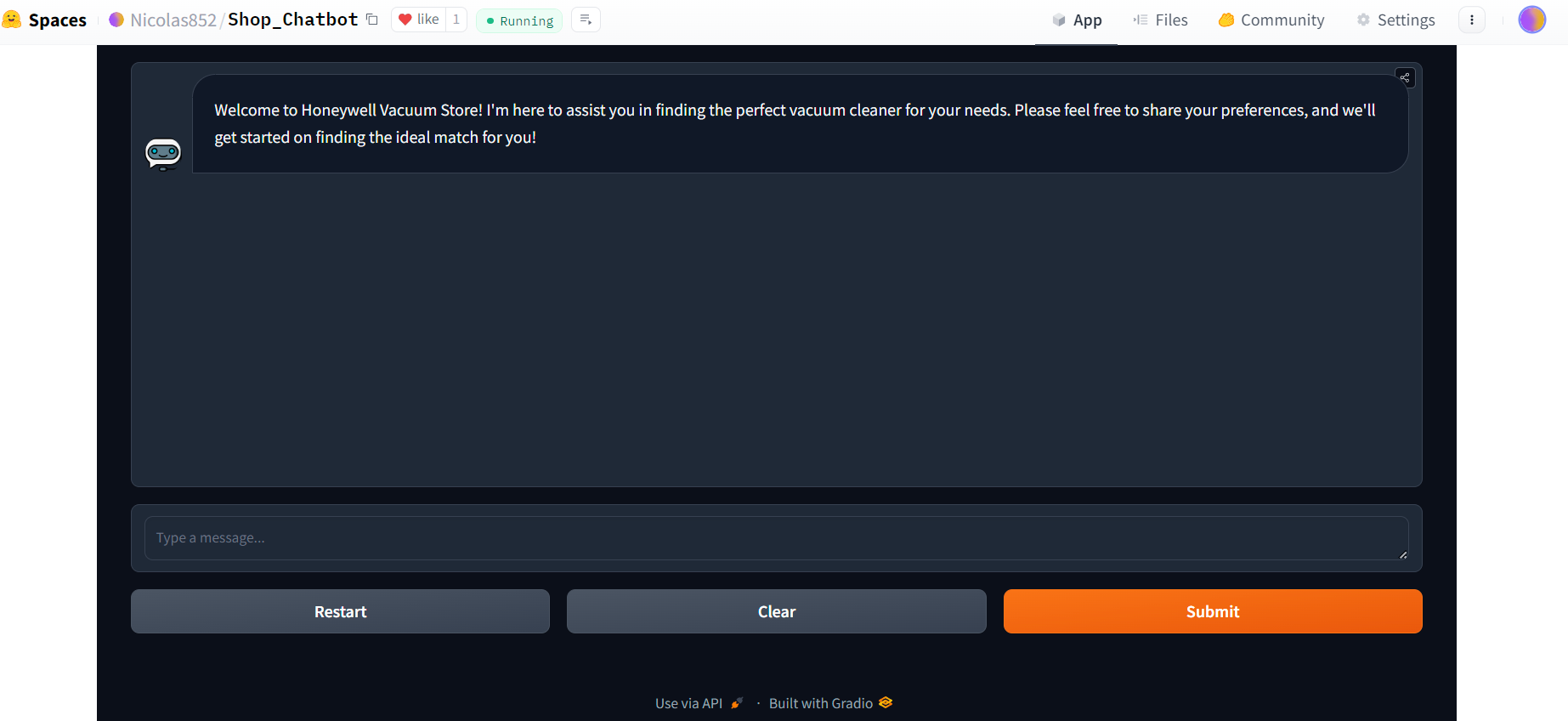Open the Community tab
Viewport: 1568px width, 721px height.
pos(1271,20)
